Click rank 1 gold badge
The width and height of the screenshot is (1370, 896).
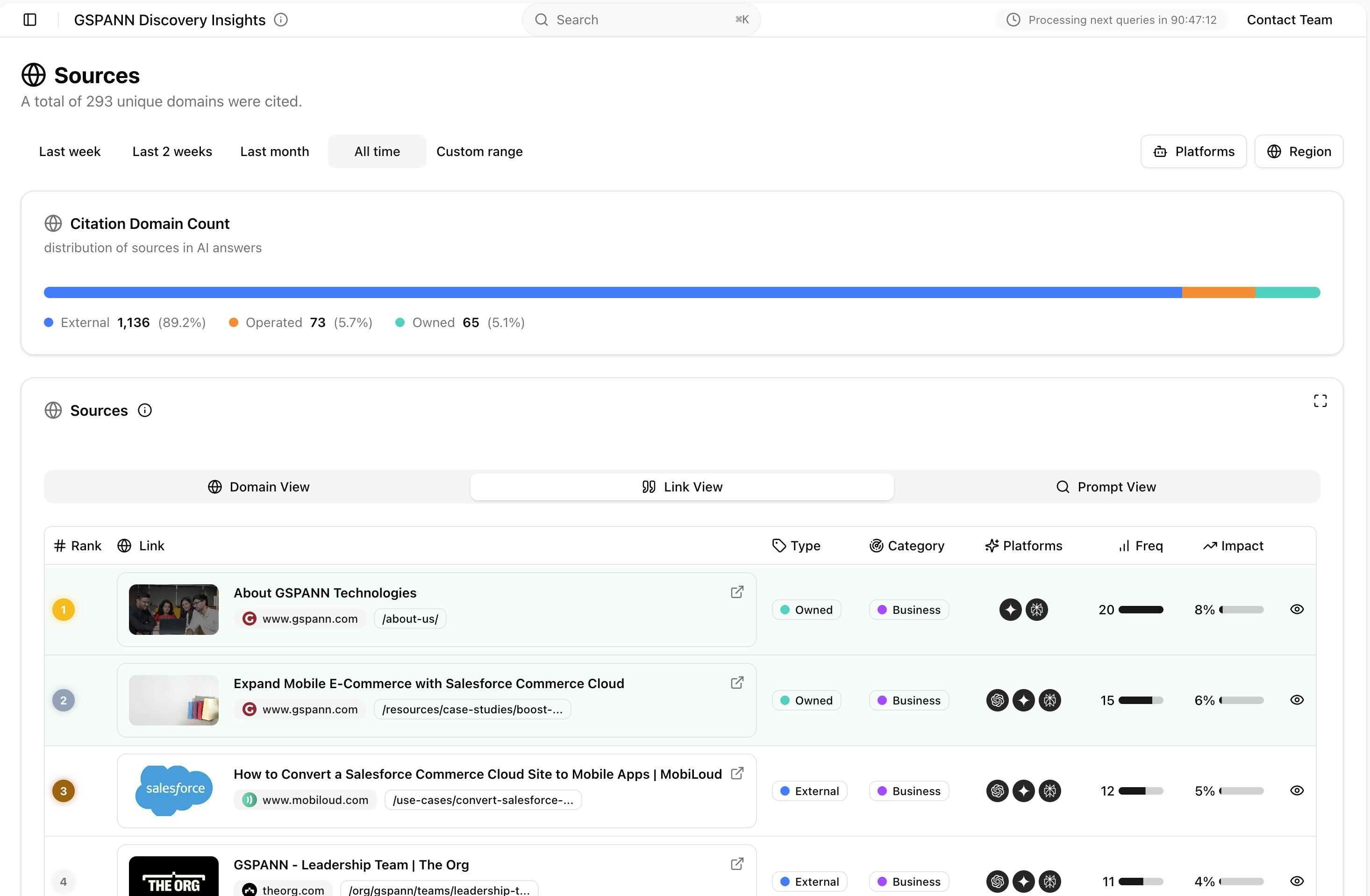(64, 610)
